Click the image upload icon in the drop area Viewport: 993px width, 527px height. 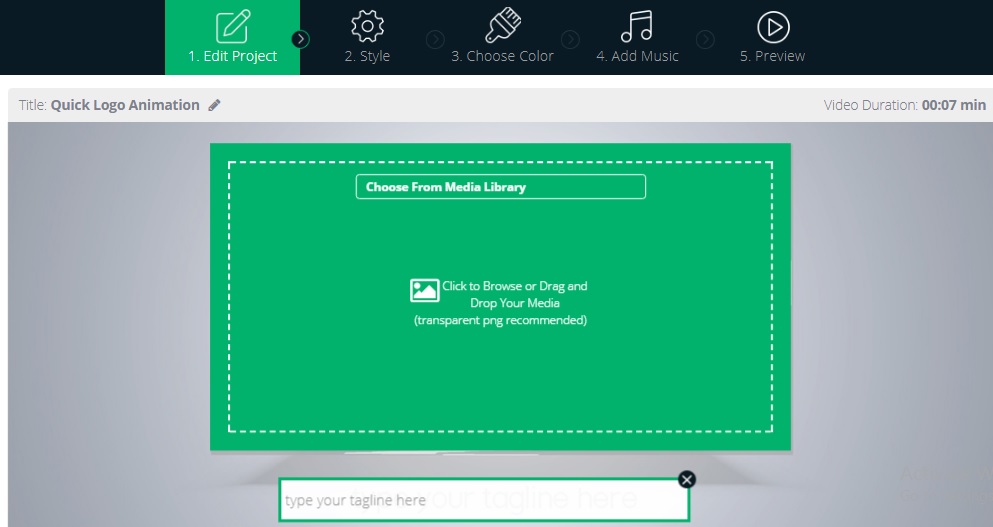pyautogui.click(x=424, y=290)
